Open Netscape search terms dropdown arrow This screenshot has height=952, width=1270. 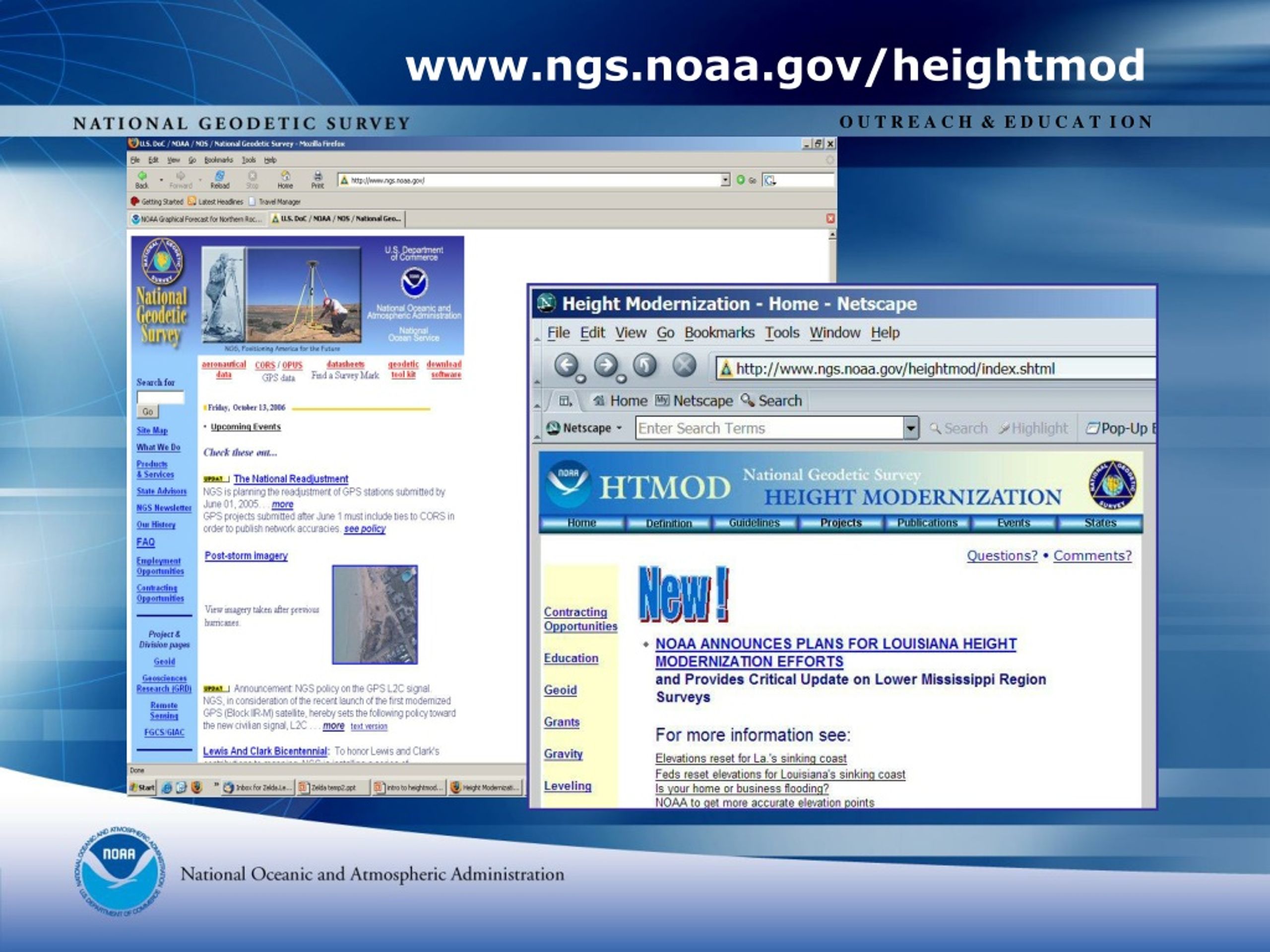(911, 428)
